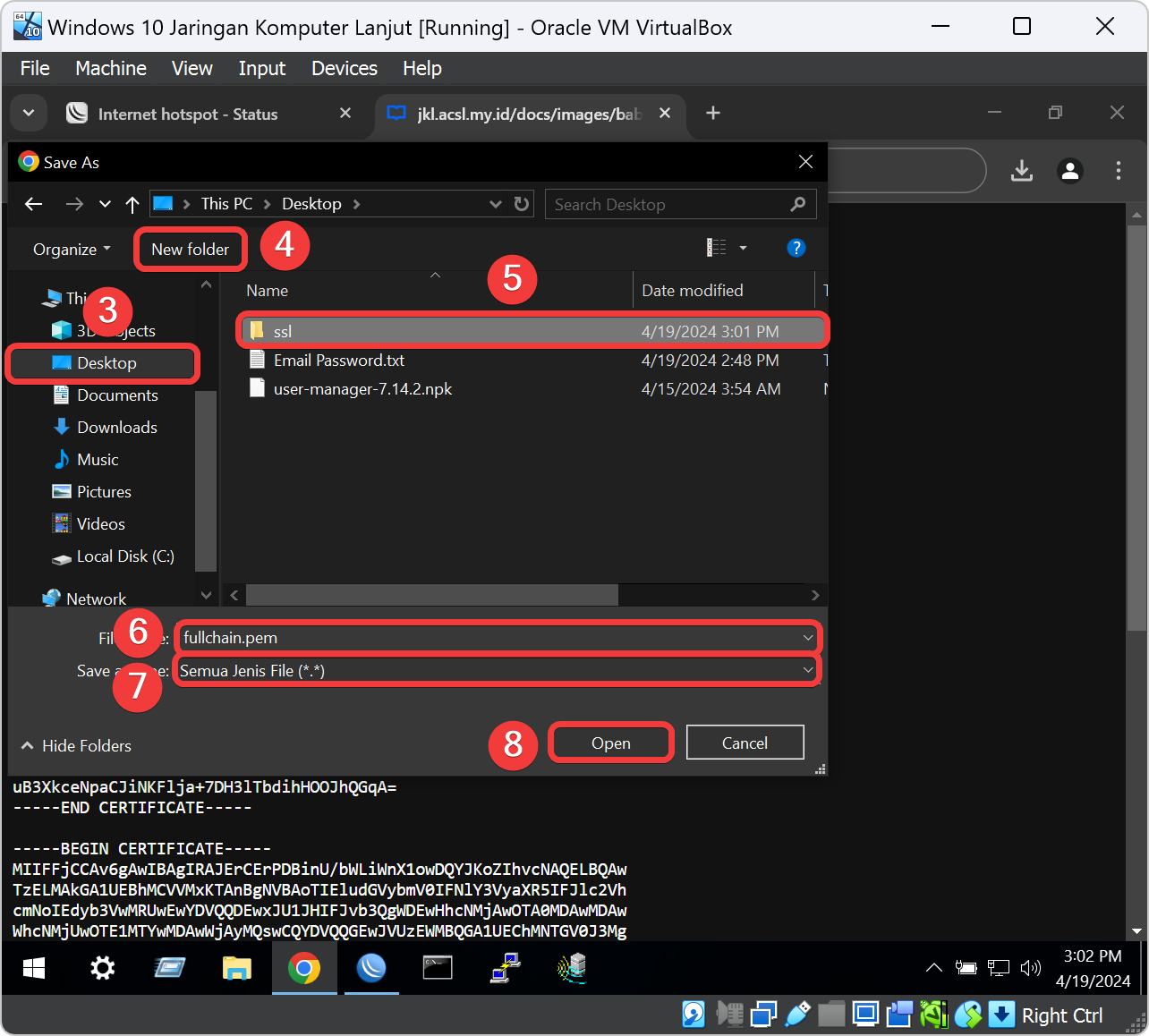1149x1036 pixels.
Task: Switch to Internet hotspot - Status tab
Action: point(210,114)
